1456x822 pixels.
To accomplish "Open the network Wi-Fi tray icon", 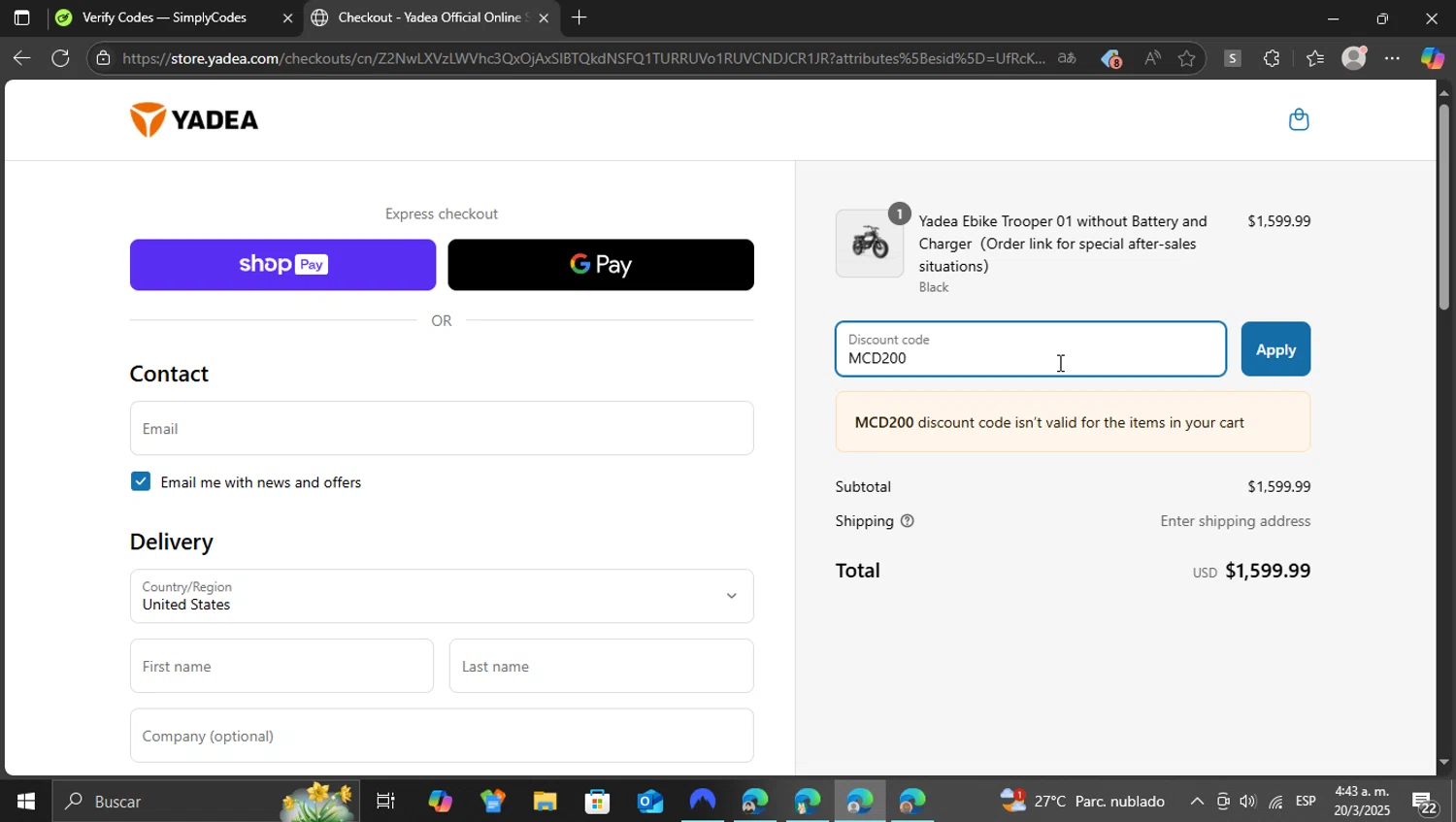I will click(1275, 802).
